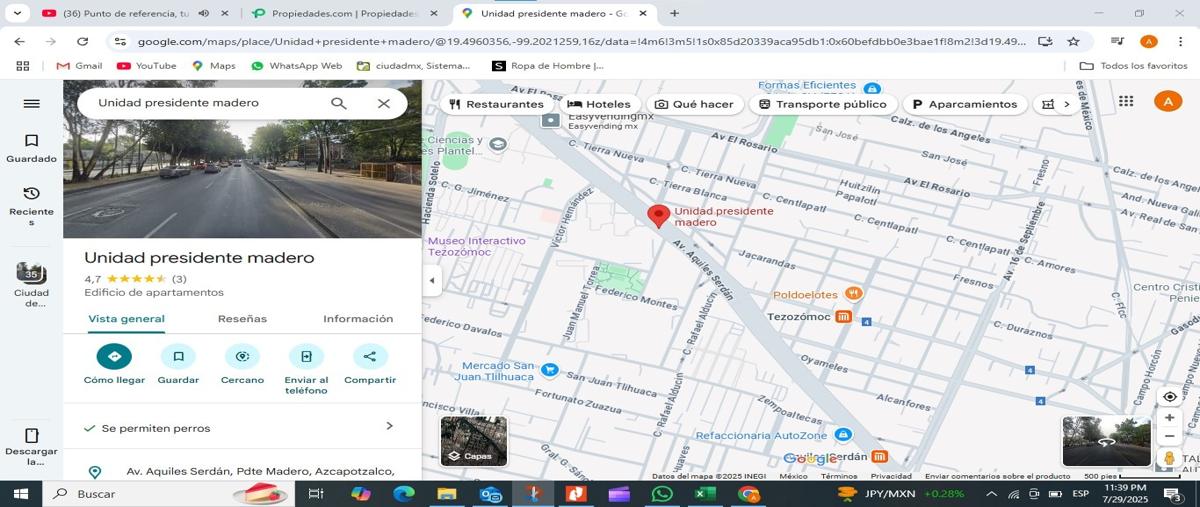The height and width of the screenshot is (507, 1200).
Task: Save place with the Guardar icon
Action: coord(178,356)
